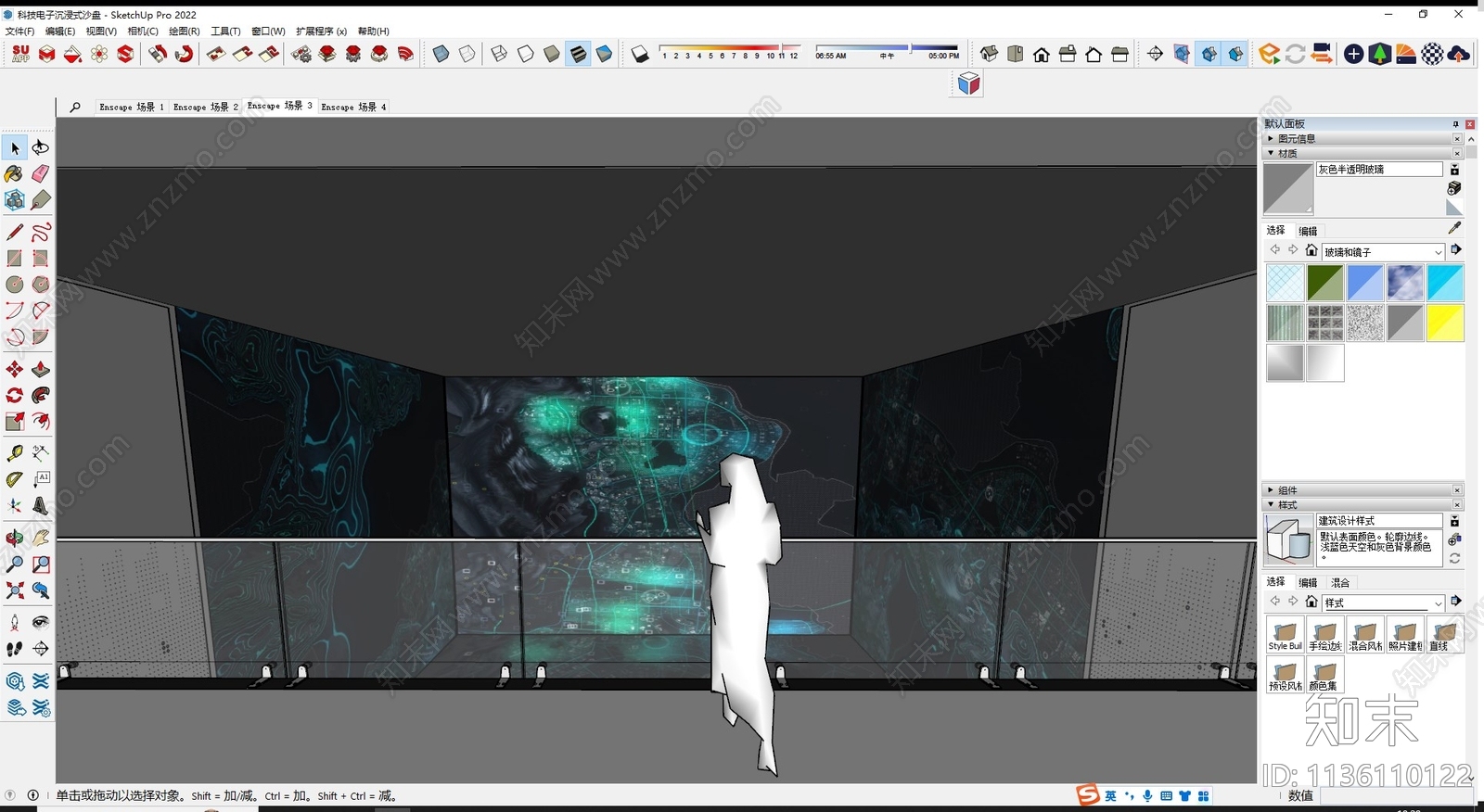This screenshot has height=812, width=1484.
Task: Switch to Iso view house icon
Action: pos(990,55)
